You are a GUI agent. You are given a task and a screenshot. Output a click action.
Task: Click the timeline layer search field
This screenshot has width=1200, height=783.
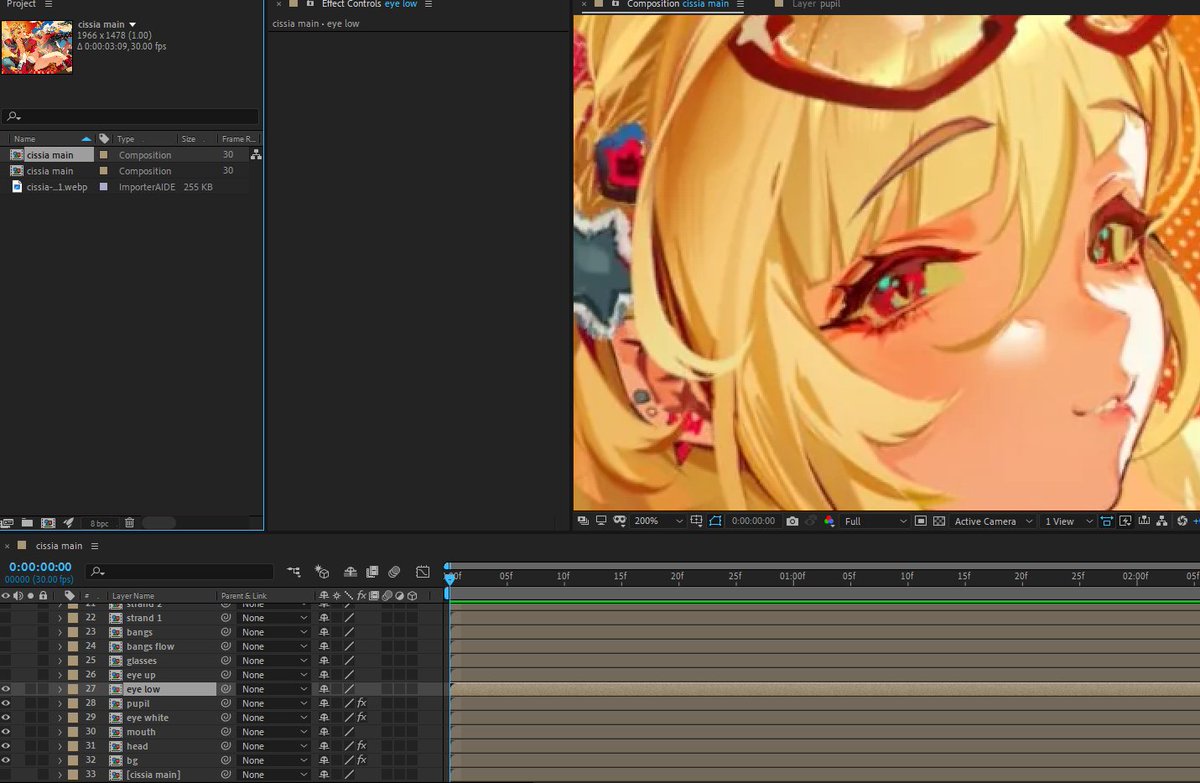(179, 572)
